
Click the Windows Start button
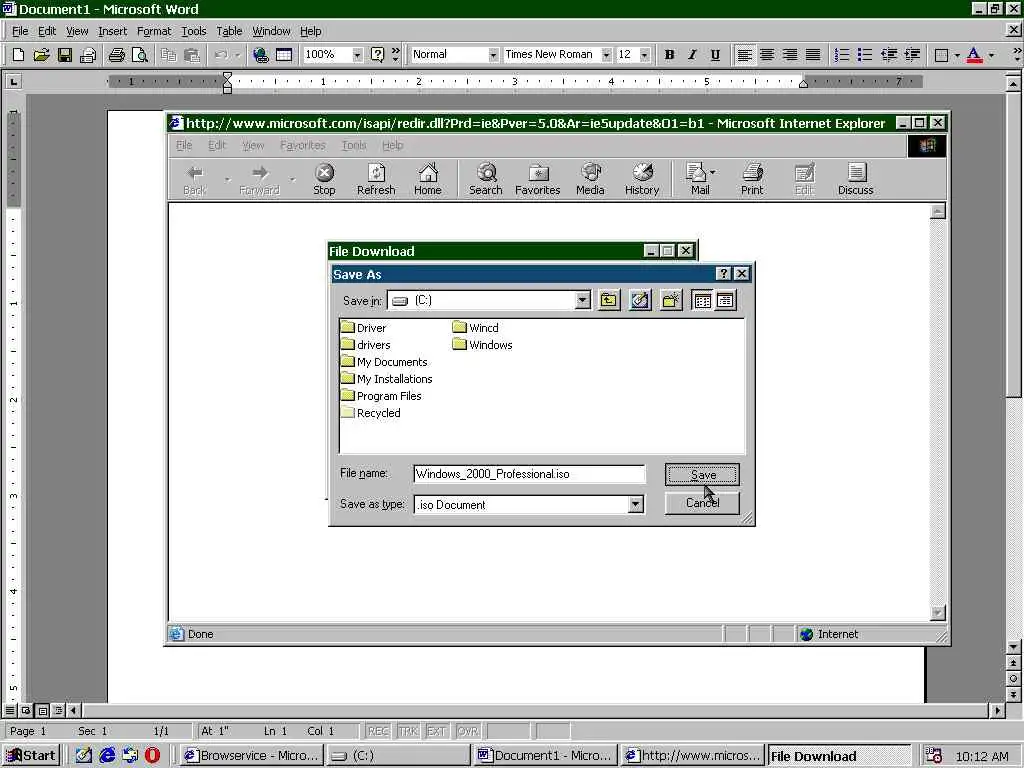[x=31, y=756]
